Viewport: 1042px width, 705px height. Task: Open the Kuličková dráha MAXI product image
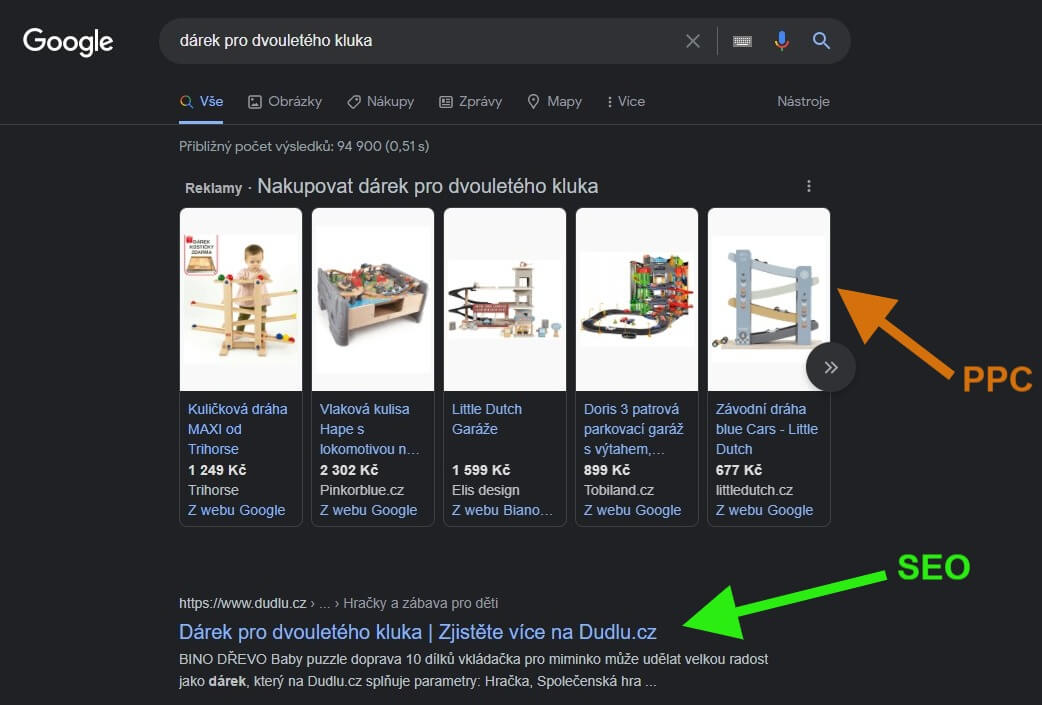241,300
